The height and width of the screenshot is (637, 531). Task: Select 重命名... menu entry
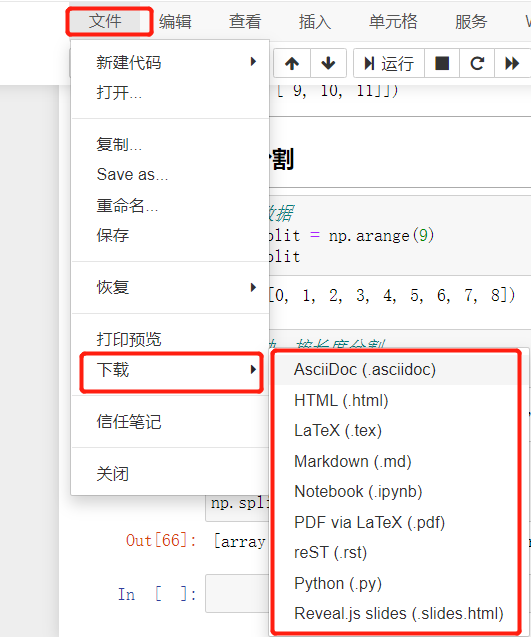(170, 205)
